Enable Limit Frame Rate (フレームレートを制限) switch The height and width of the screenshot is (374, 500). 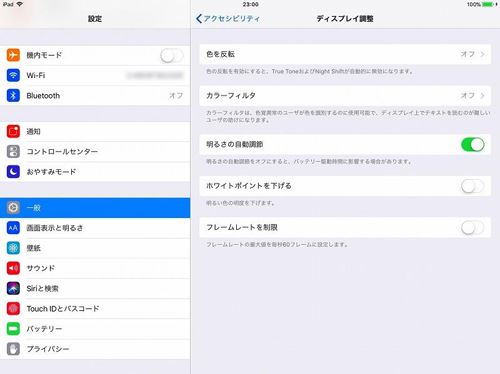473,228
